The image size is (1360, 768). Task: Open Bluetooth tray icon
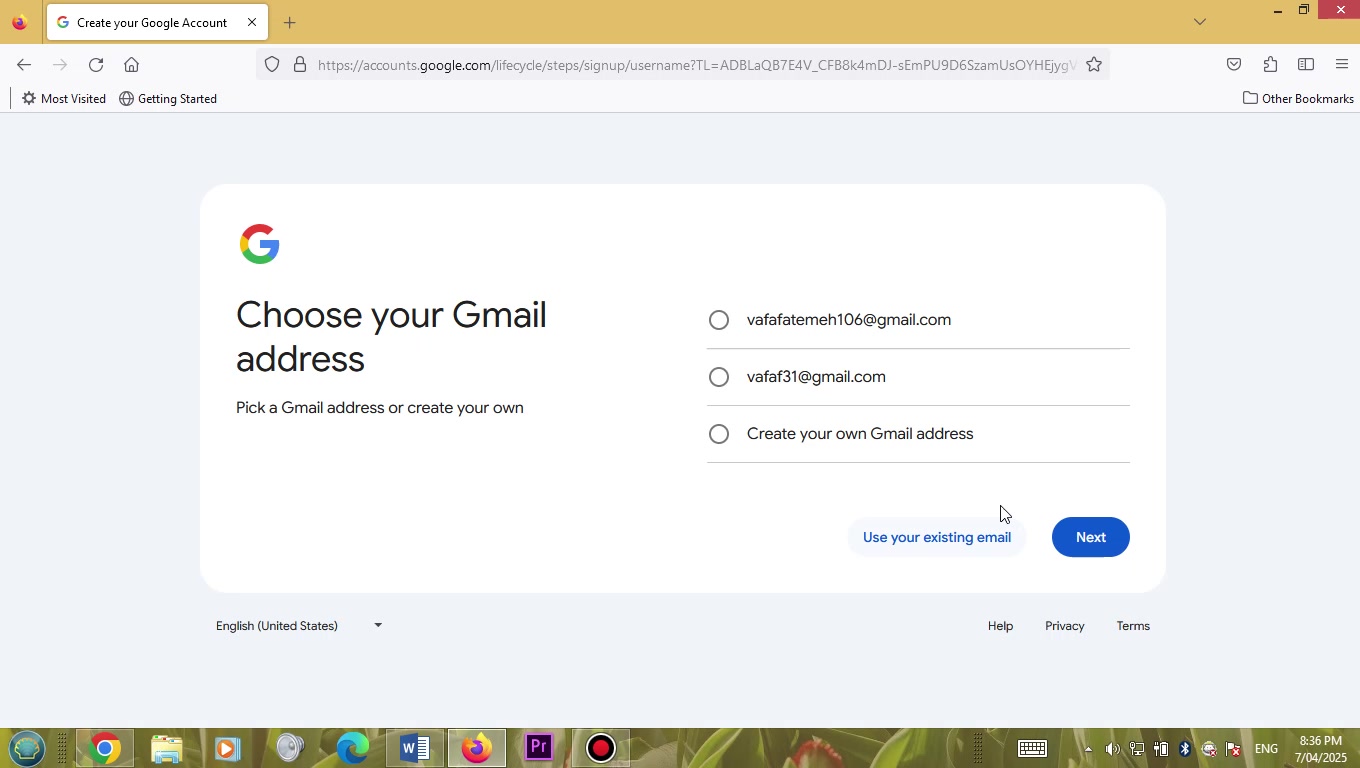[x=1184, y=749]
